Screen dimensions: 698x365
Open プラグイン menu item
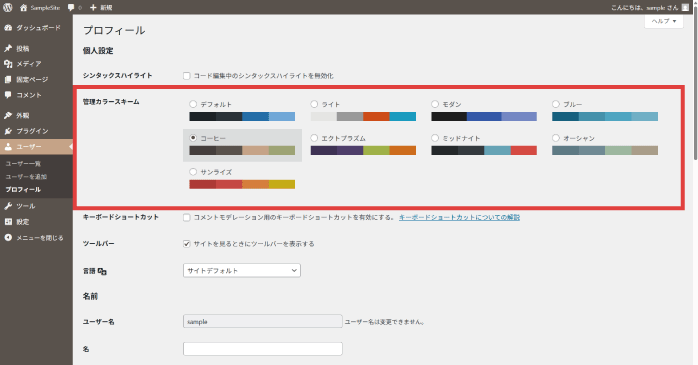[x=37, y=131]
